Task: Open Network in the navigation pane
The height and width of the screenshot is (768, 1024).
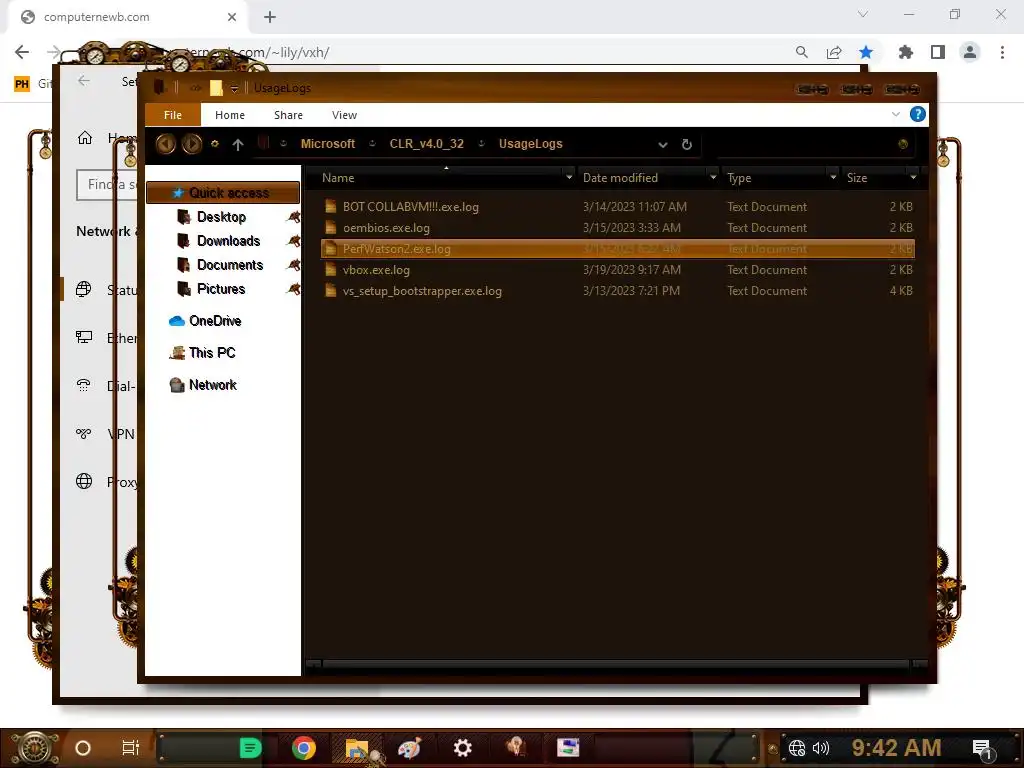Action: tap(212, 385)
